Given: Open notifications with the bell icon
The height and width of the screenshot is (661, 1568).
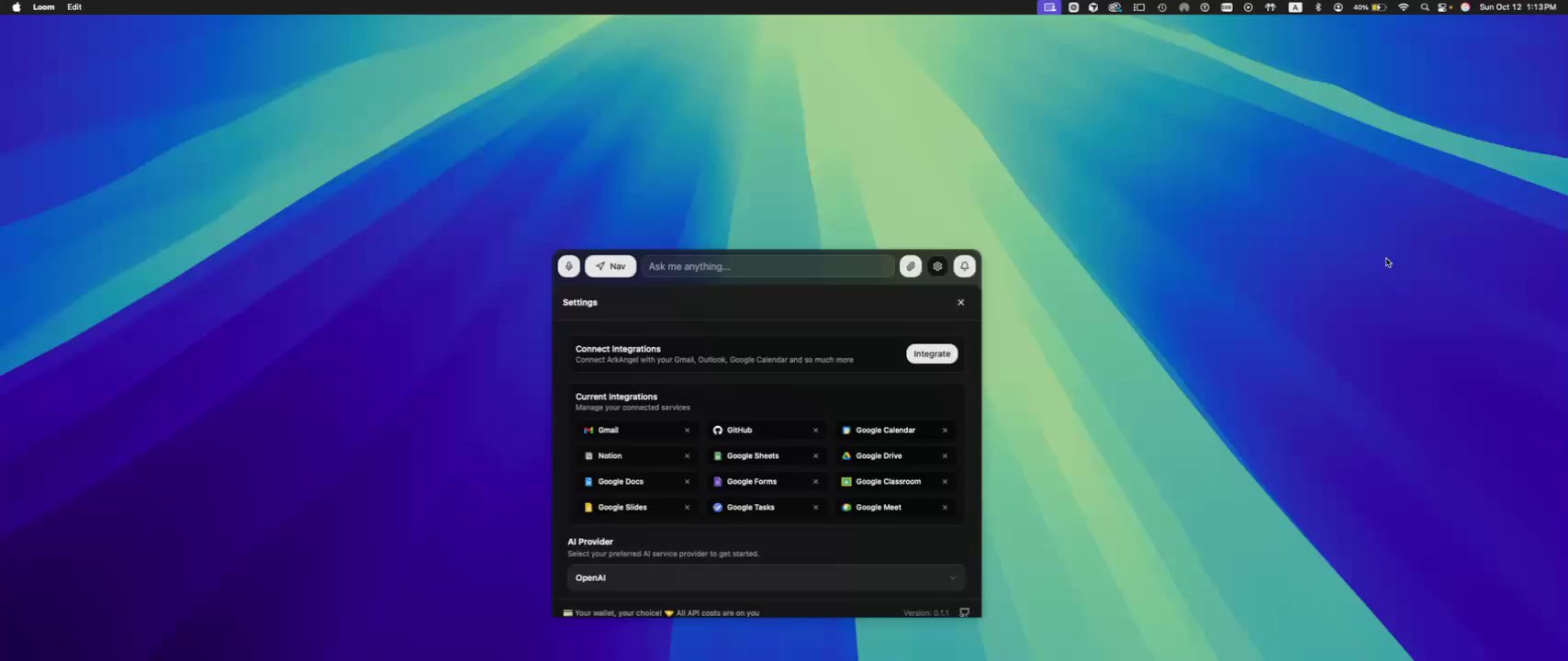Looking at the screenshot, I should (x=964, y=266).
